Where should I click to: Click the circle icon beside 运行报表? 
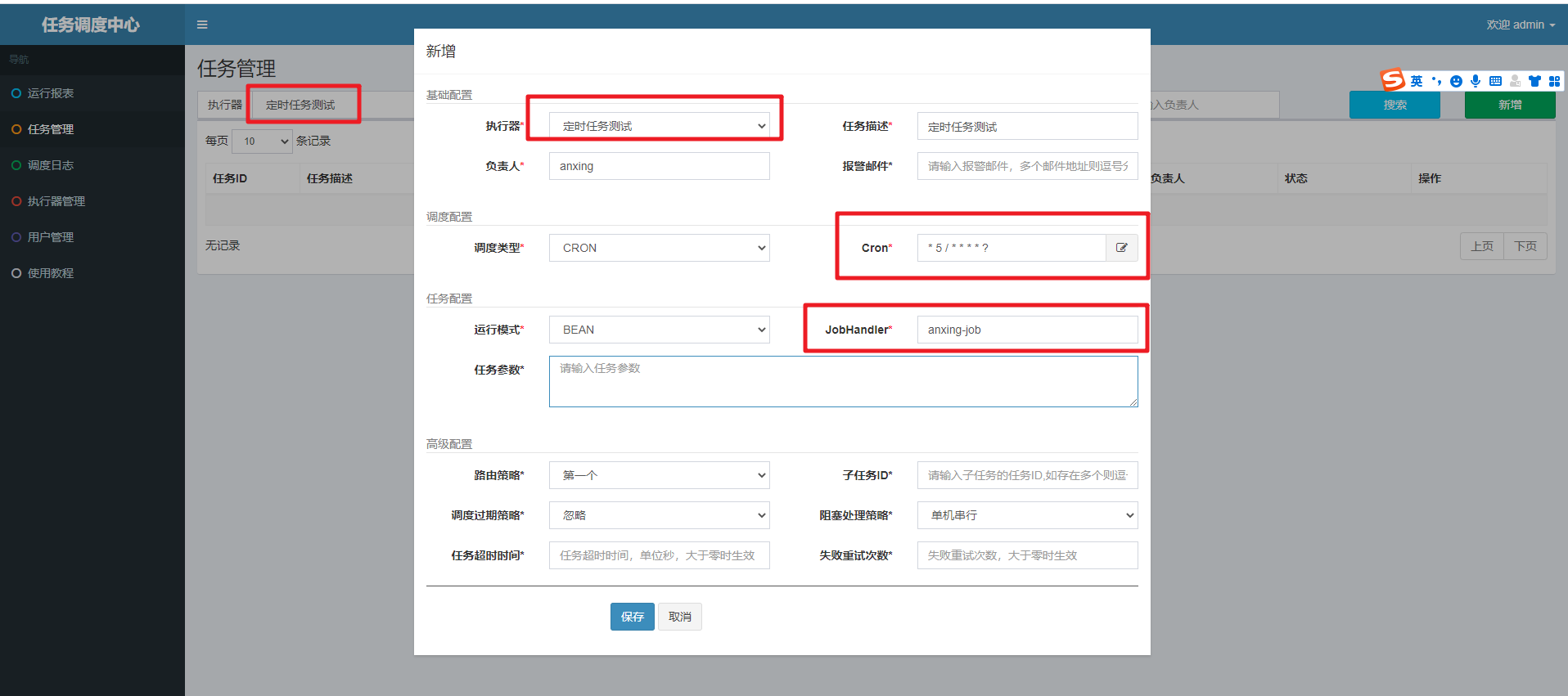pos(16,93)
